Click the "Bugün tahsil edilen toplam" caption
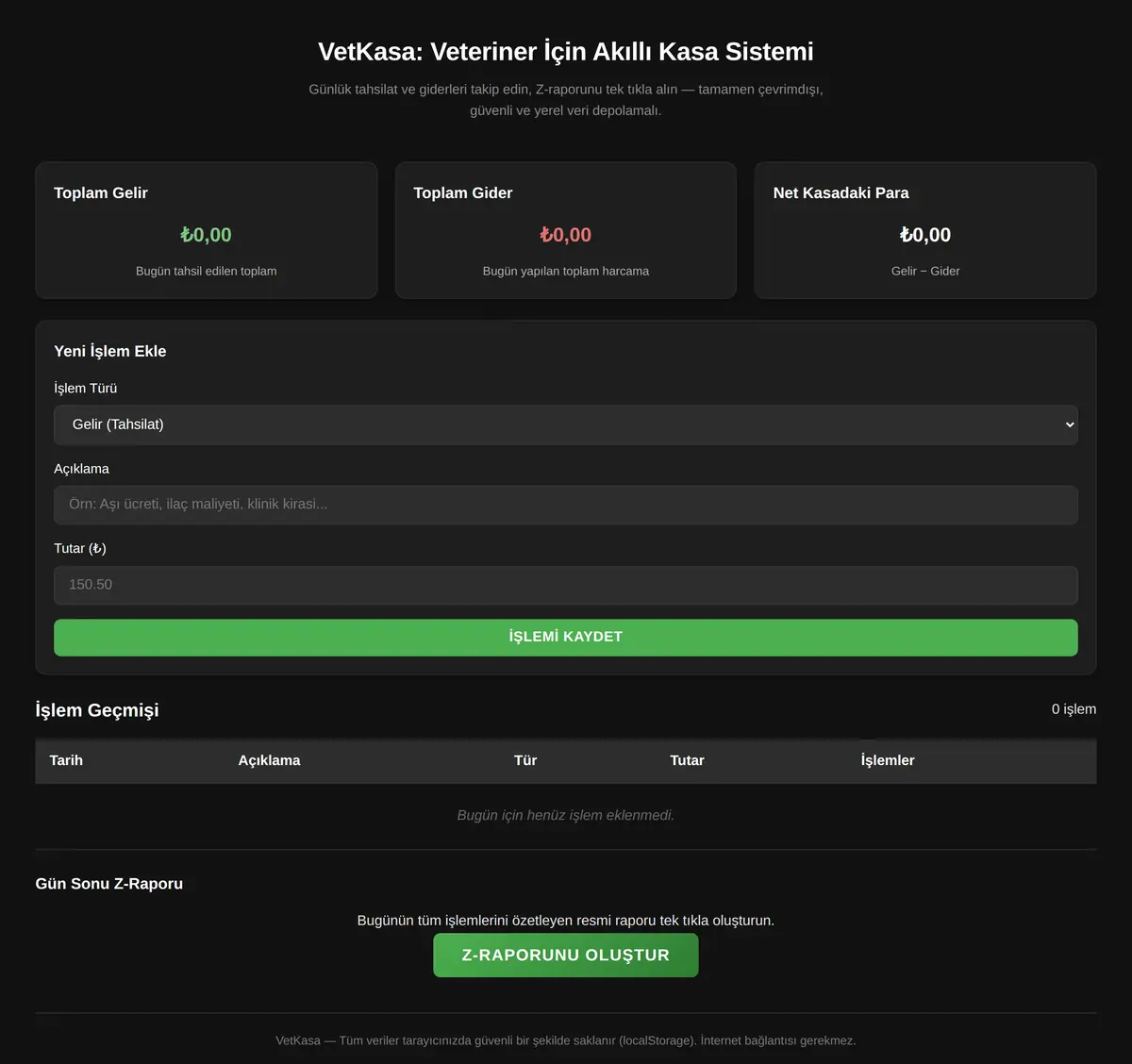Screen dimensions: 1132x1064 point(207,271)
